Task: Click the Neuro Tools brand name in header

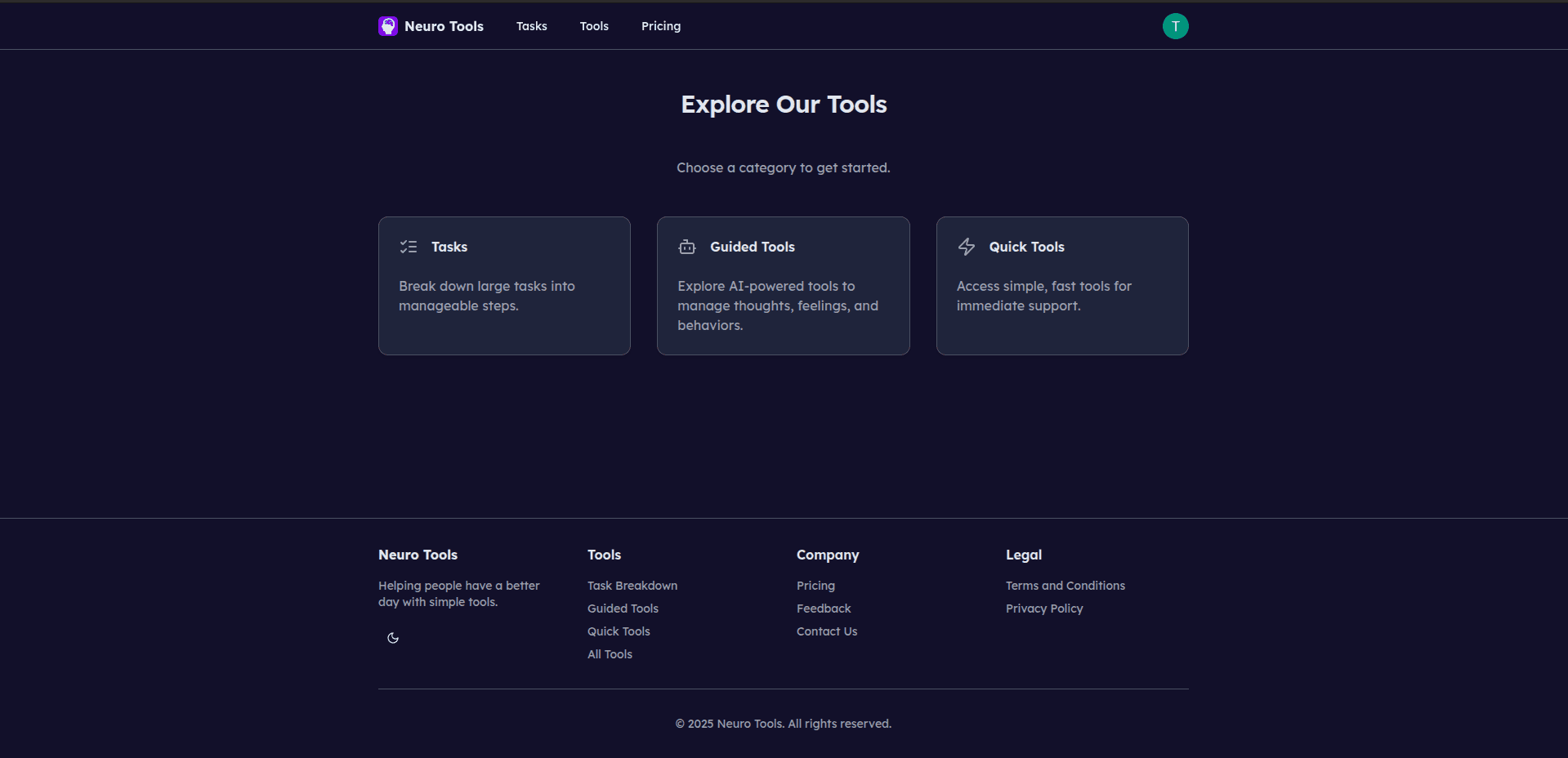Action: (444, 26)
